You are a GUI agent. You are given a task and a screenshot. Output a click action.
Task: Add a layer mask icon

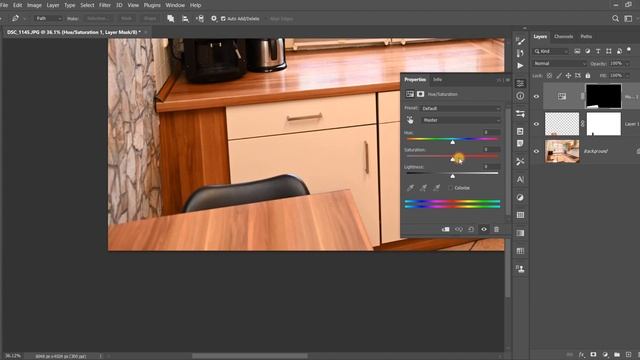click(593, 355)
